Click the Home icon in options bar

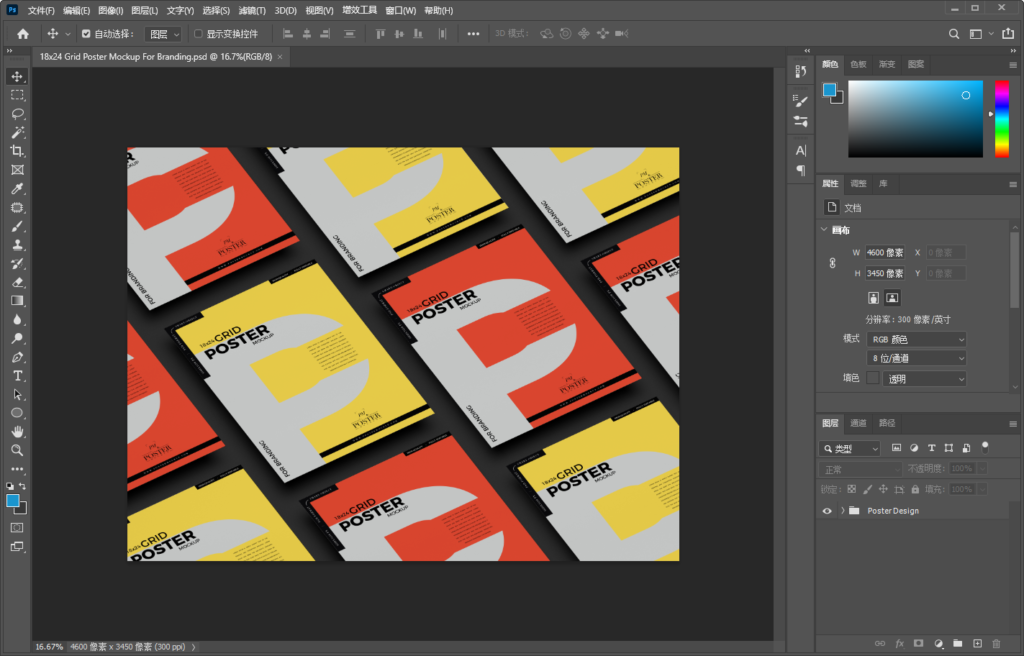(23, 34)
